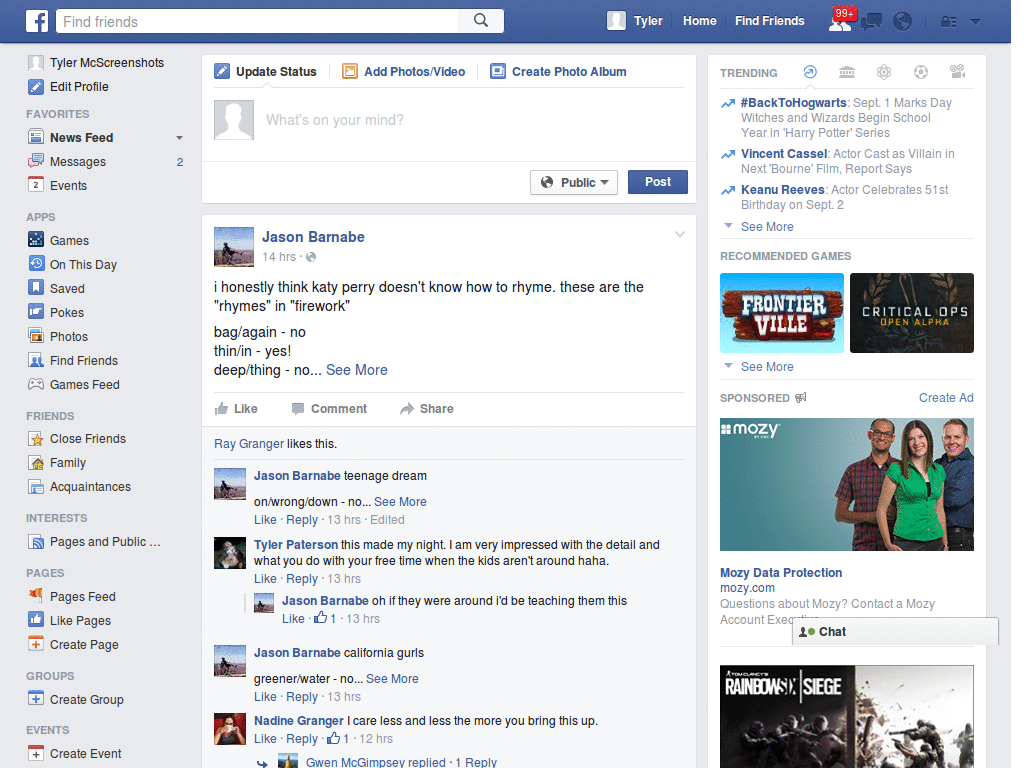Click Edit Profile pencil icon
This screenshot has width=1024, height=768.
pyautogui.click(x=36, y=86)
